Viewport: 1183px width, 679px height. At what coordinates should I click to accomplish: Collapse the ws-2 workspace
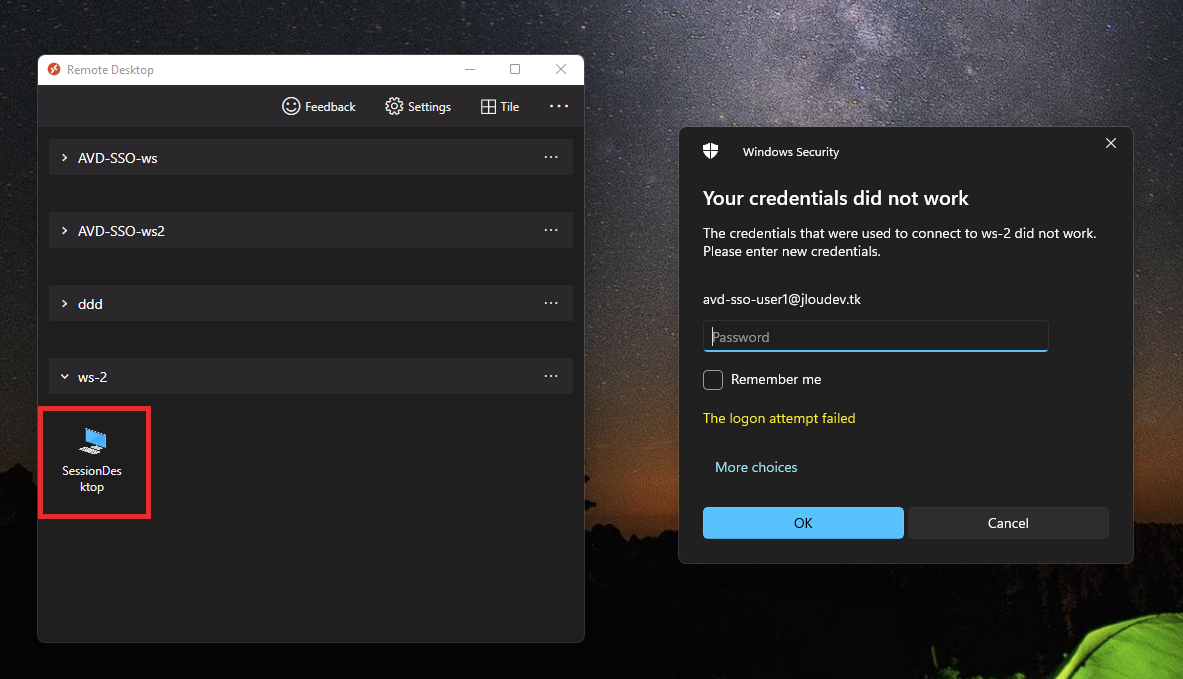65,376
